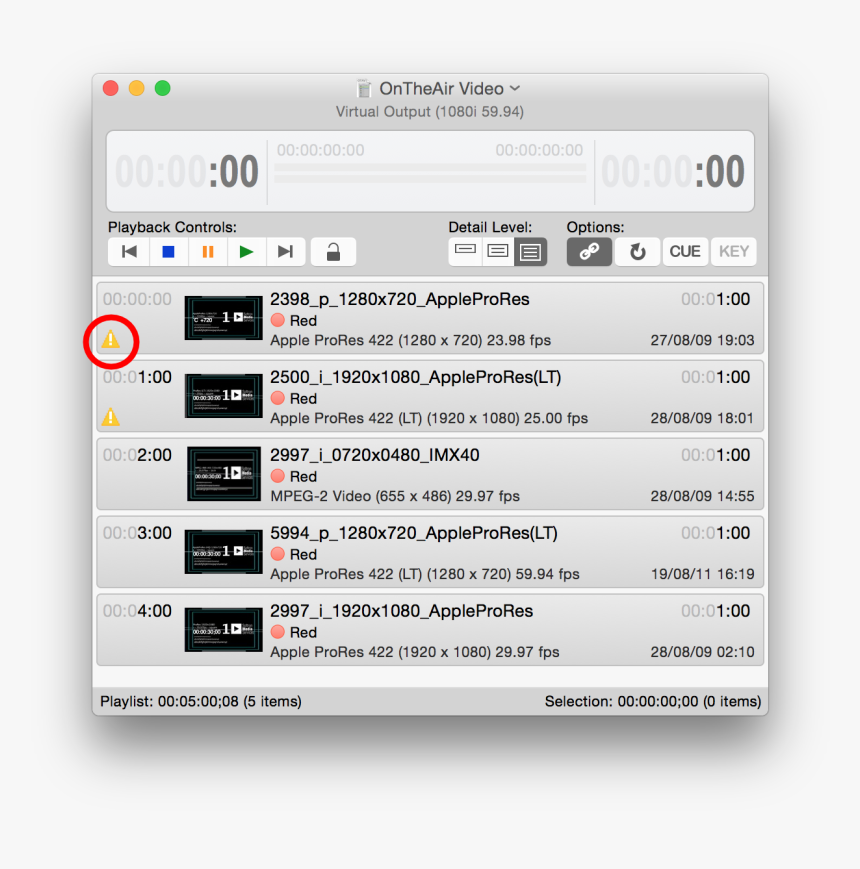The height and width of the screenshot is (869, 860).
Task: Select the minimal detail level
Action: coord(465,252)
